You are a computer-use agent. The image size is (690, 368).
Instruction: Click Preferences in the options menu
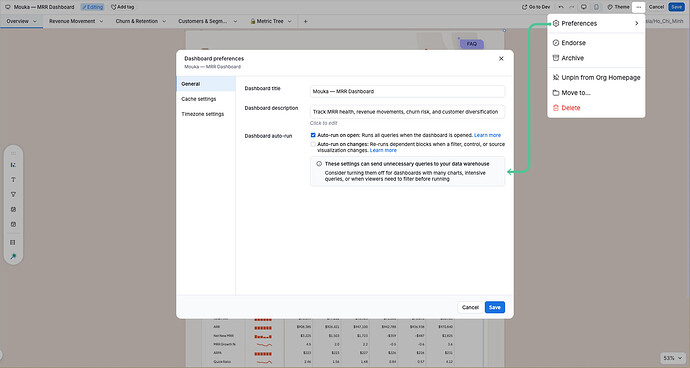point(596,23)
